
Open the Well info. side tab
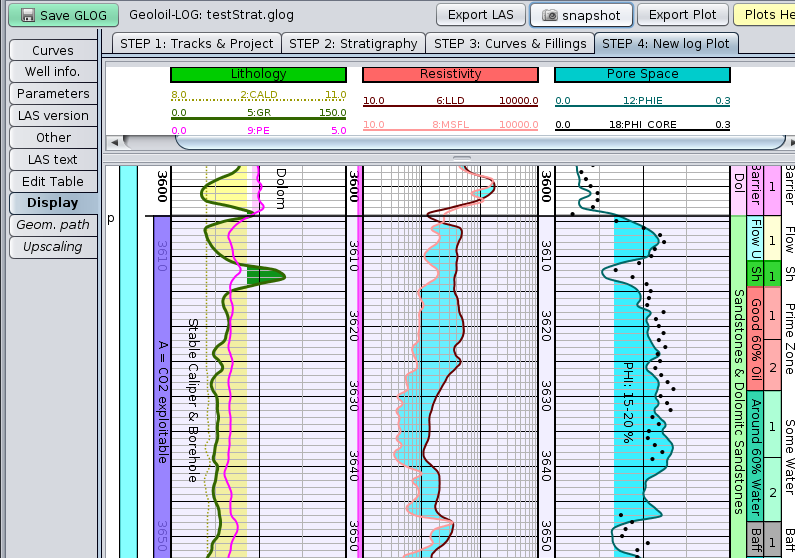pos(53,71)
